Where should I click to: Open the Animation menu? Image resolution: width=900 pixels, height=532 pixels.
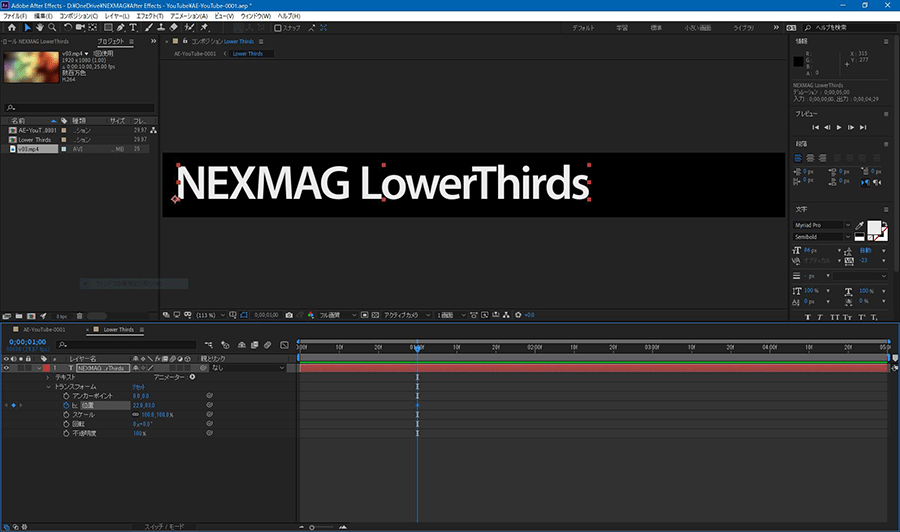coord(189,16)
